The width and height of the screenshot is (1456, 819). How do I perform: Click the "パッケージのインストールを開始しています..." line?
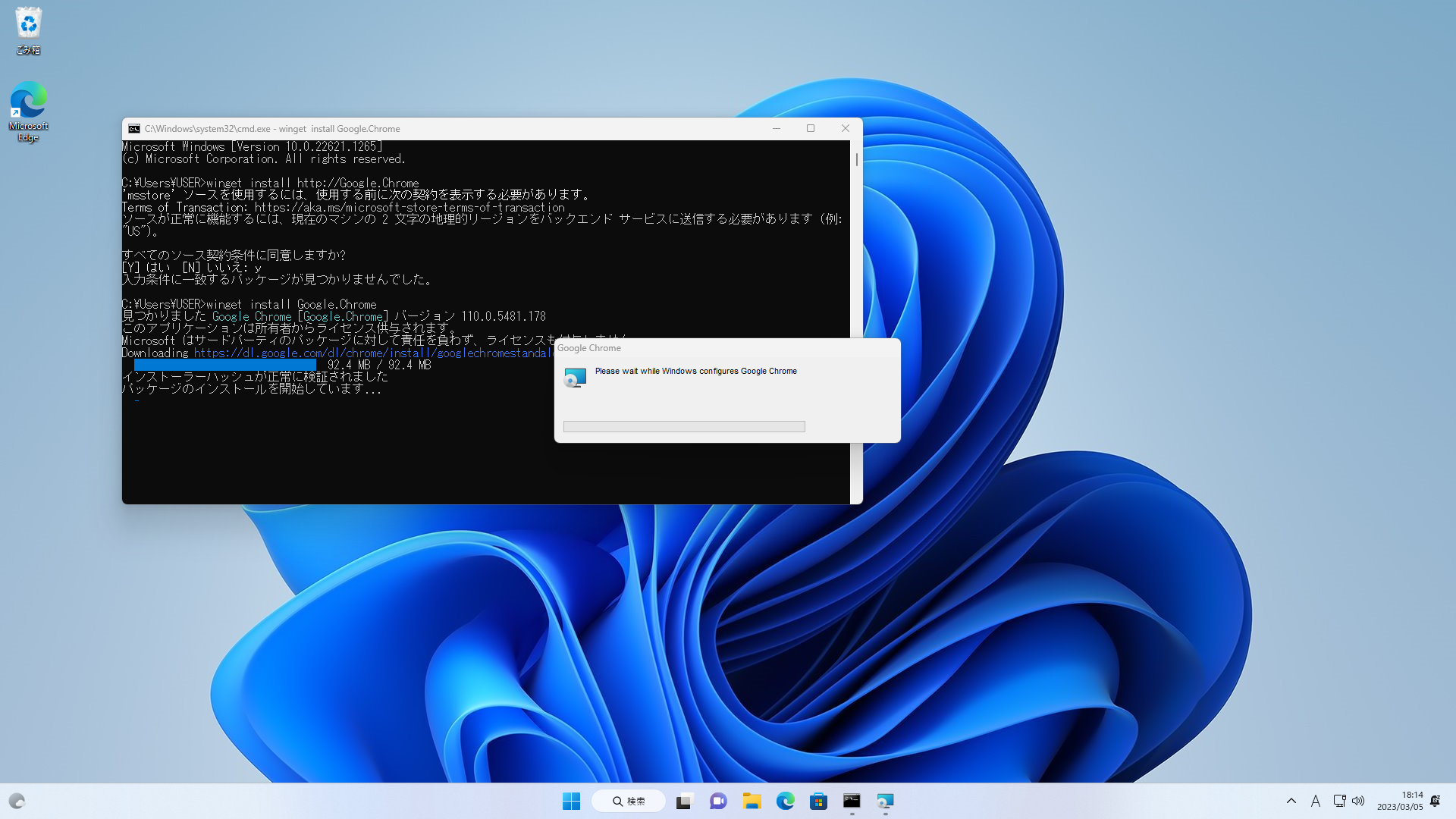[252, 389]
